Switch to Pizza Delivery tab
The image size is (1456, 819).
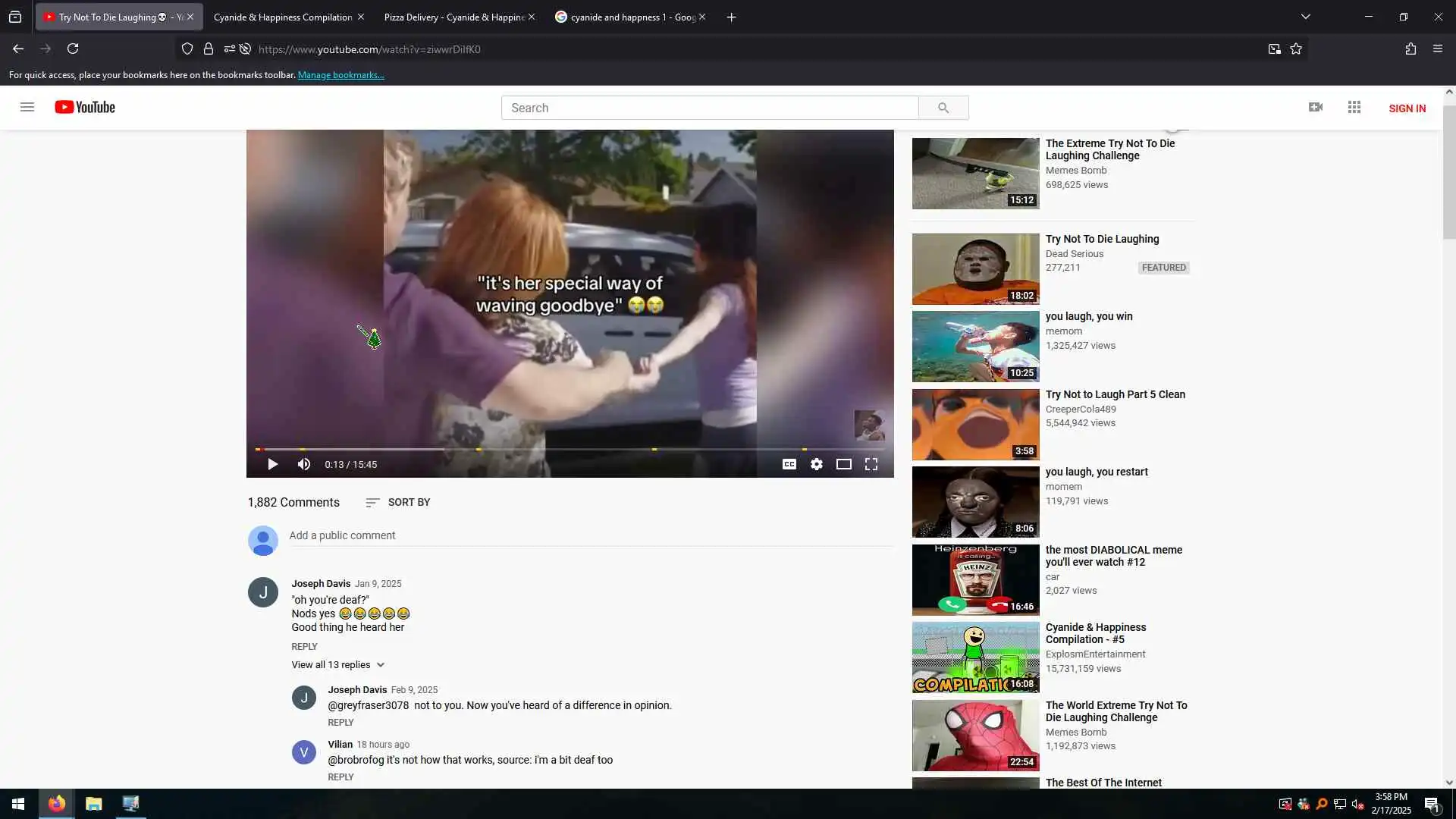[453, 17]
